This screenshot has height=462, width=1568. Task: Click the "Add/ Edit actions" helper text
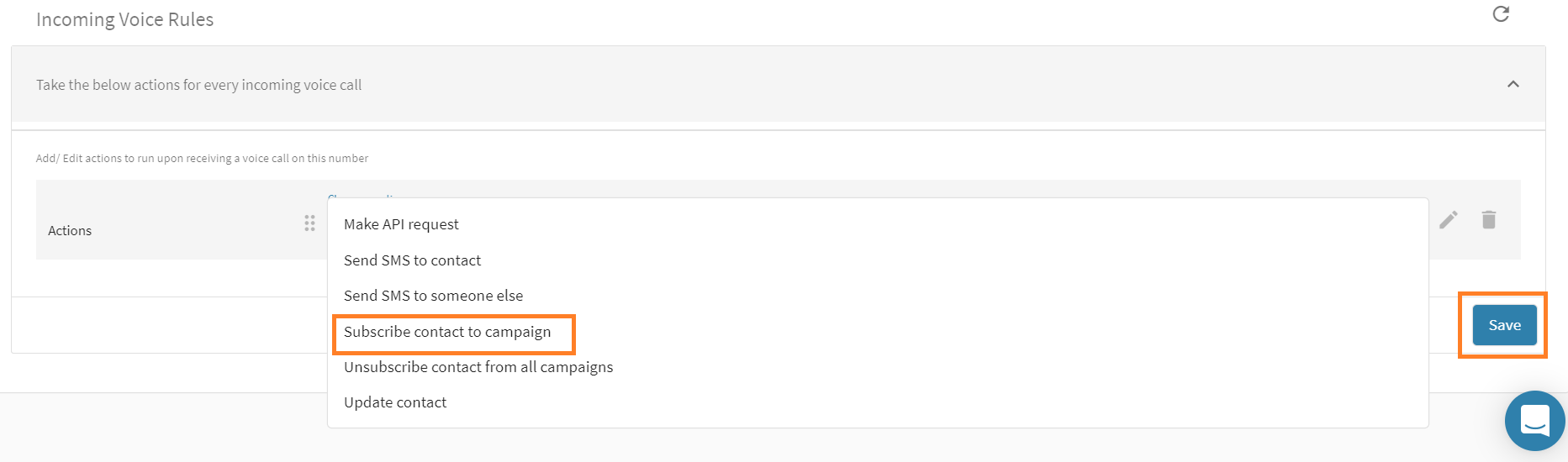[202, 158]
